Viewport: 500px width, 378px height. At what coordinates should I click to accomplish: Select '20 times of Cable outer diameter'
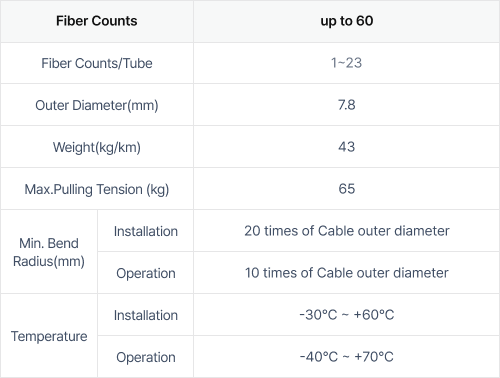click(347, 231)
